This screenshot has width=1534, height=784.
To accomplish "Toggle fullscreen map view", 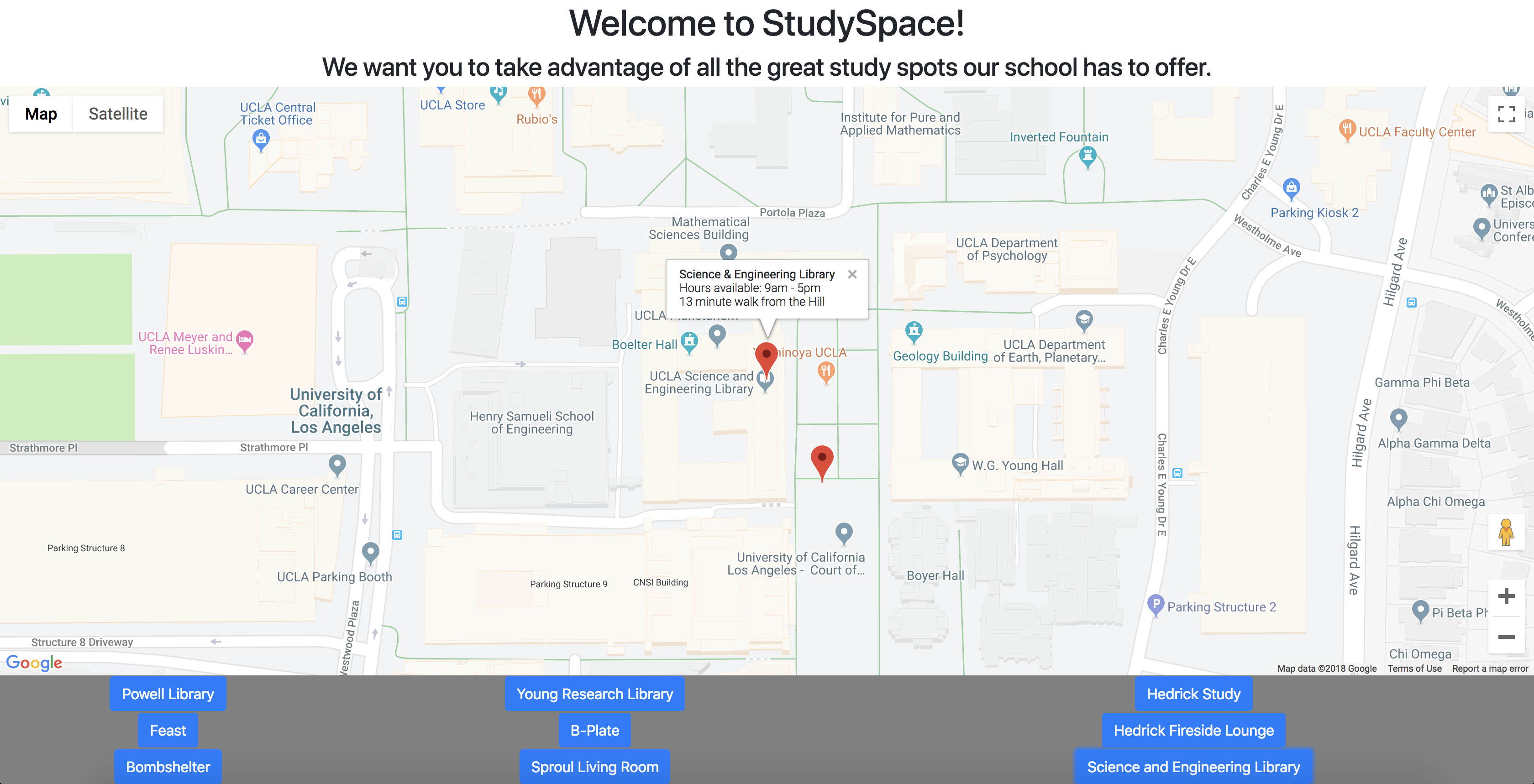I will pyautogui.click(x=1506, y=114).
